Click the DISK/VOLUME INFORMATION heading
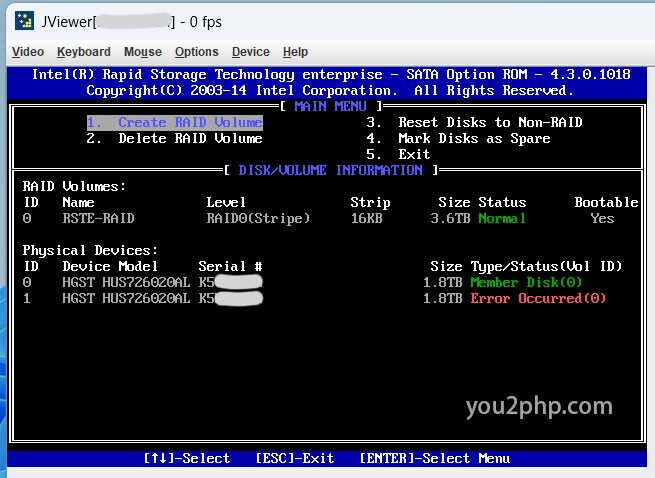Viewport: 655px width, 478px height. [330, 170]
